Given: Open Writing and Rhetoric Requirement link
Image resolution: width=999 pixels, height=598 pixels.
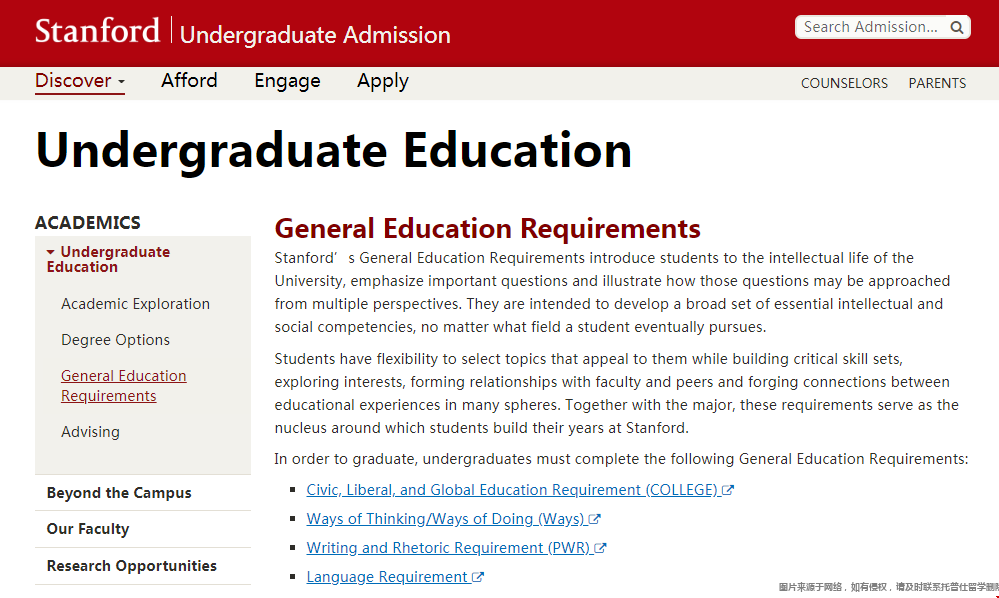Looking at the screenshot, I should [449, 548].
